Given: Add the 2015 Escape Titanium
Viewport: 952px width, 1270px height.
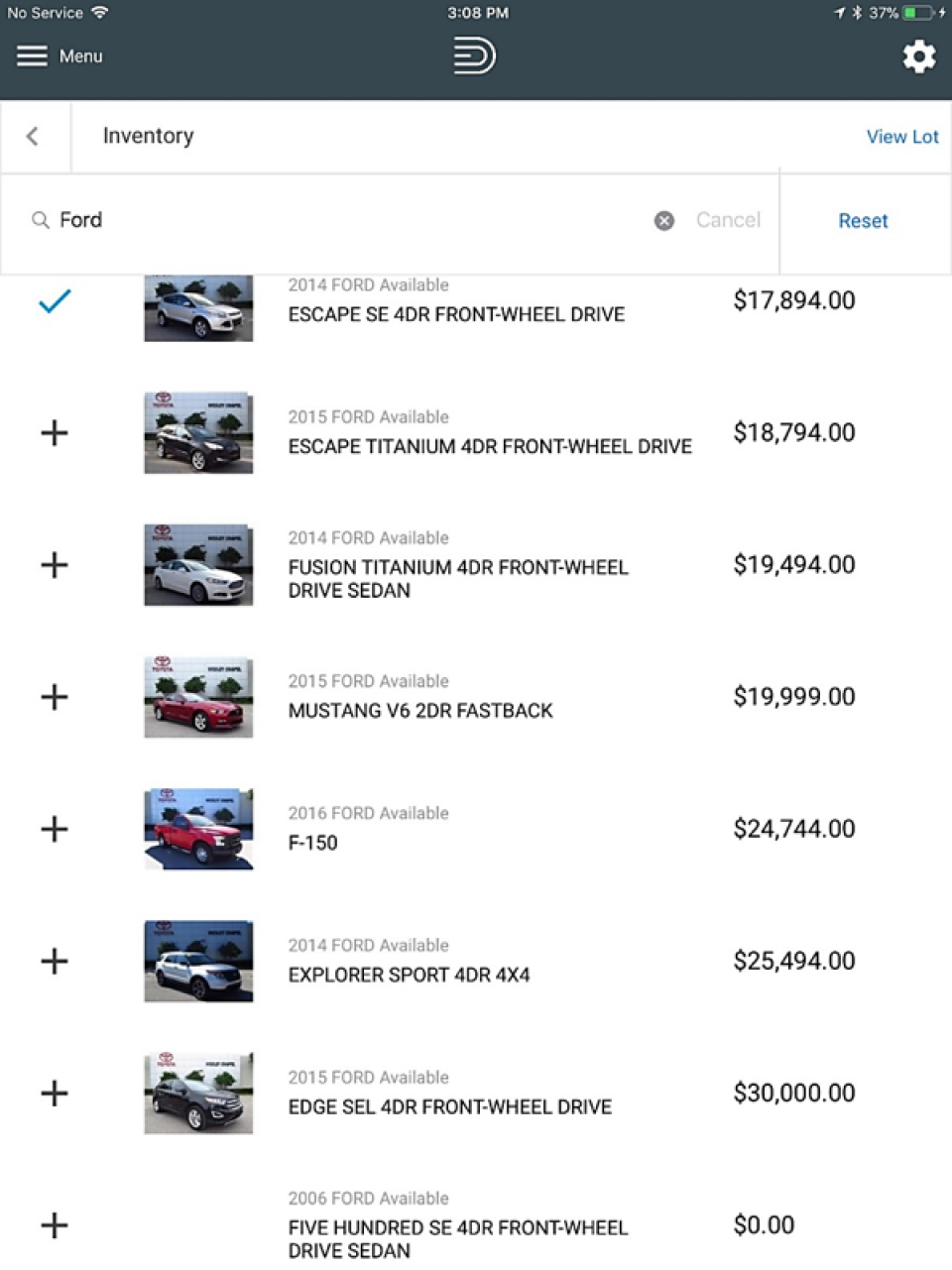Looking at the screenshot, I should coord(55,432).
